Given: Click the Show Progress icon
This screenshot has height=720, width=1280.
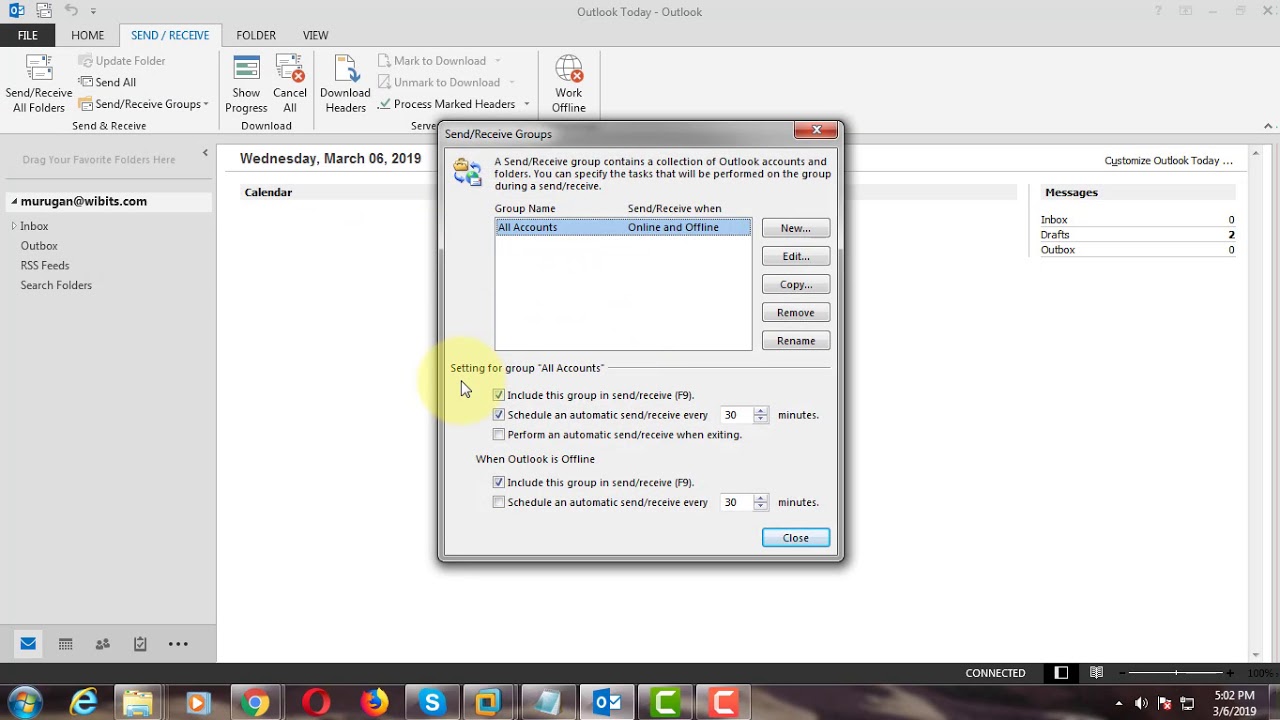Looking at the screenshot, I should pos(246,83).
